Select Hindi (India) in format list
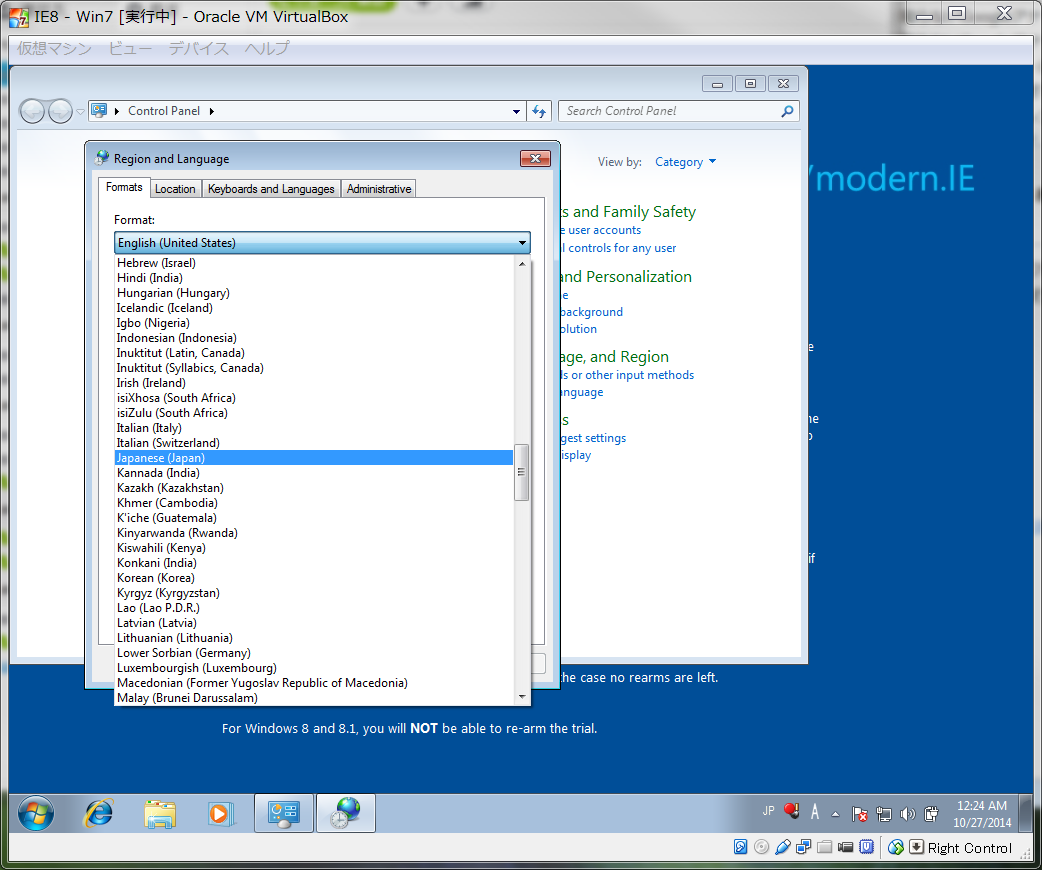This screenshot has width=1042, height=870. [314, 278]
